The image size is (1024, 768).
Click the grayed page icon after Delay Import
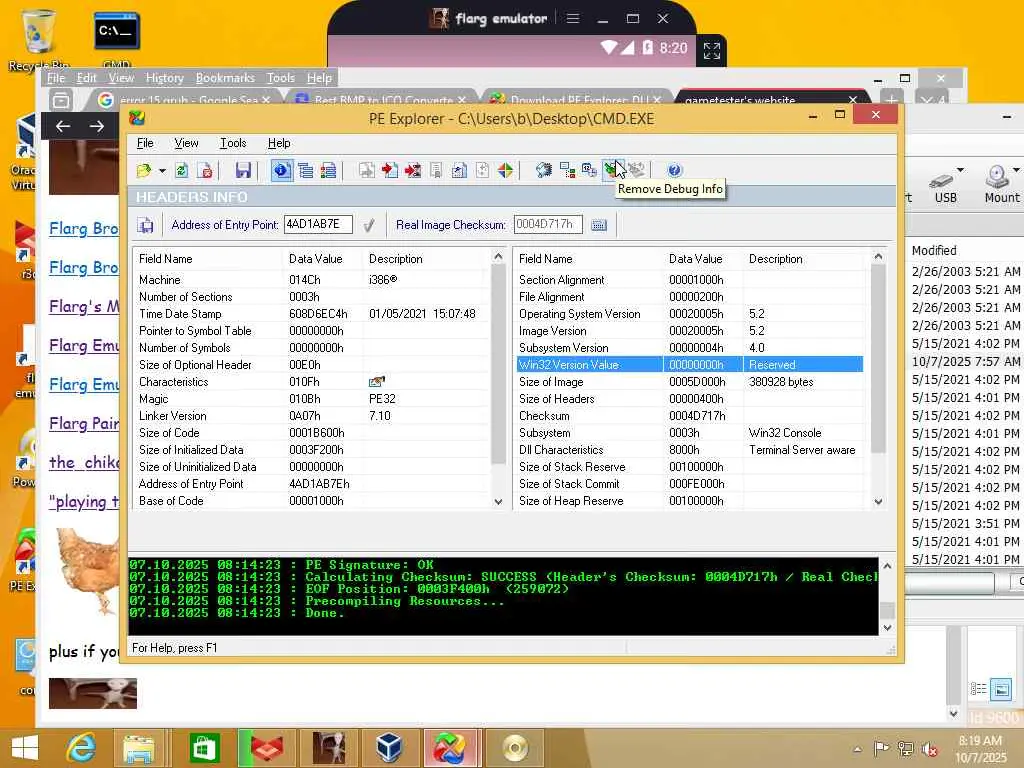pyautogui.click(x=436, y=170)
